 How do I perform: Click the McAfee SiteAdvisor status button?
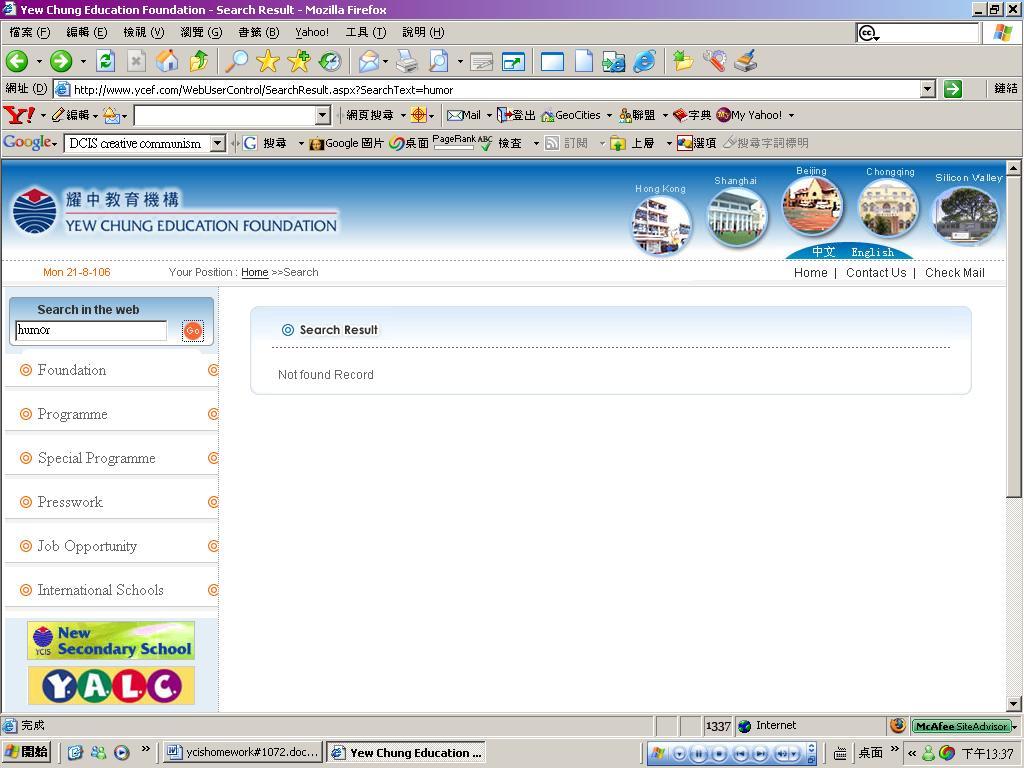point(963,726)
